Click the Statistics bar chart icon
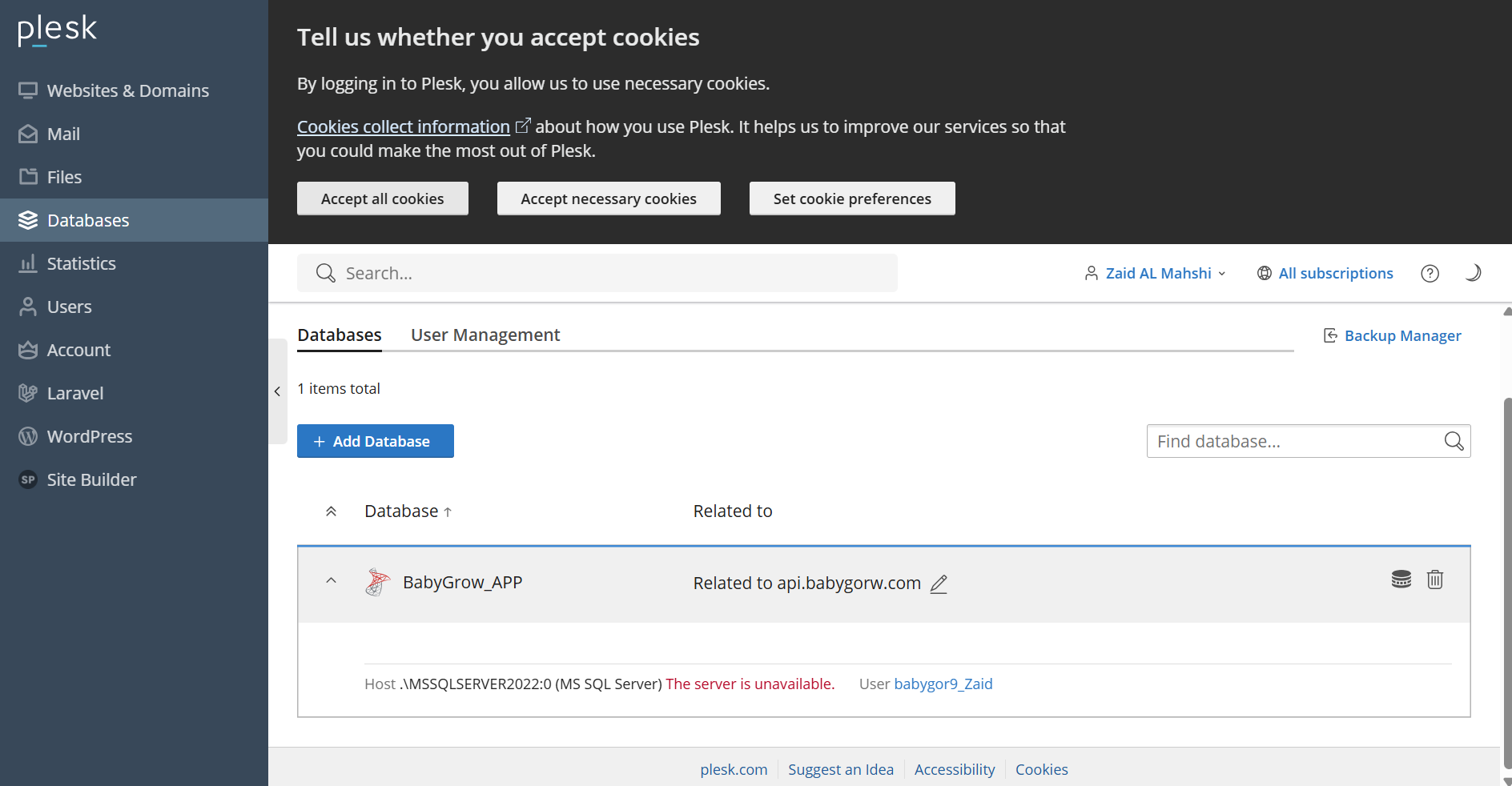This screenshot has width=1512, height=786. [x=28, y=263]
